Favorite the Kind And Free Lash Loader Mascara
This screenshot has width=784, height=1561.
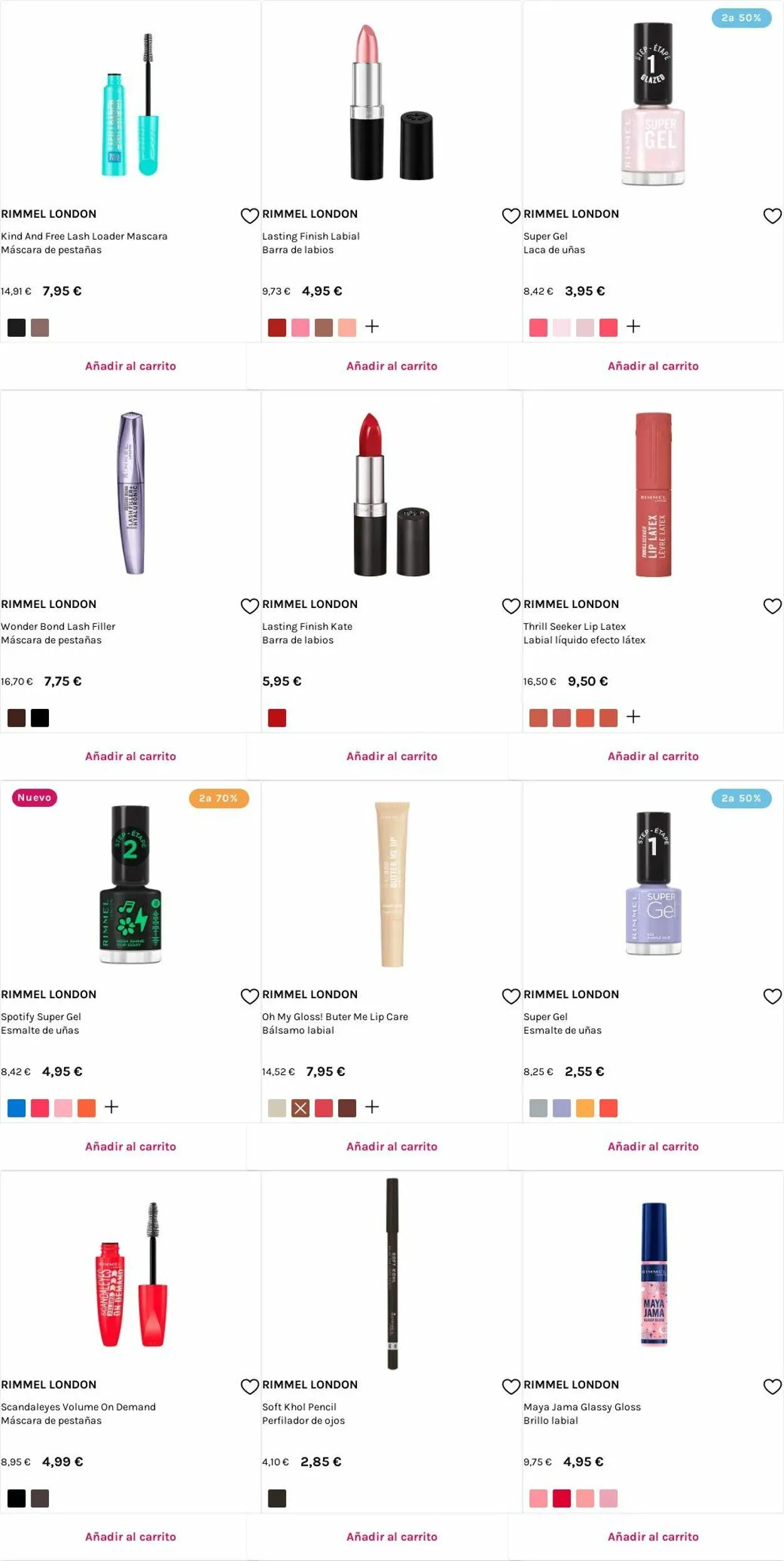(250, 216)
